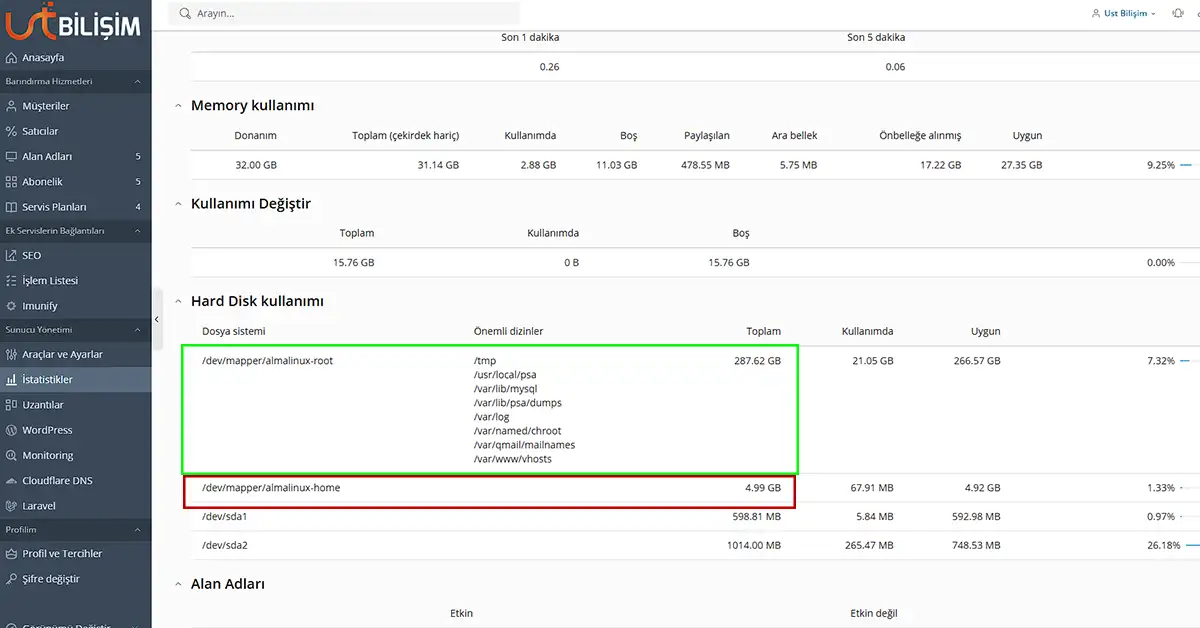The width and height of the screenshot is (1200, 628).
Task: Click the Imunify gear icon
Action: tap(12, 306)
